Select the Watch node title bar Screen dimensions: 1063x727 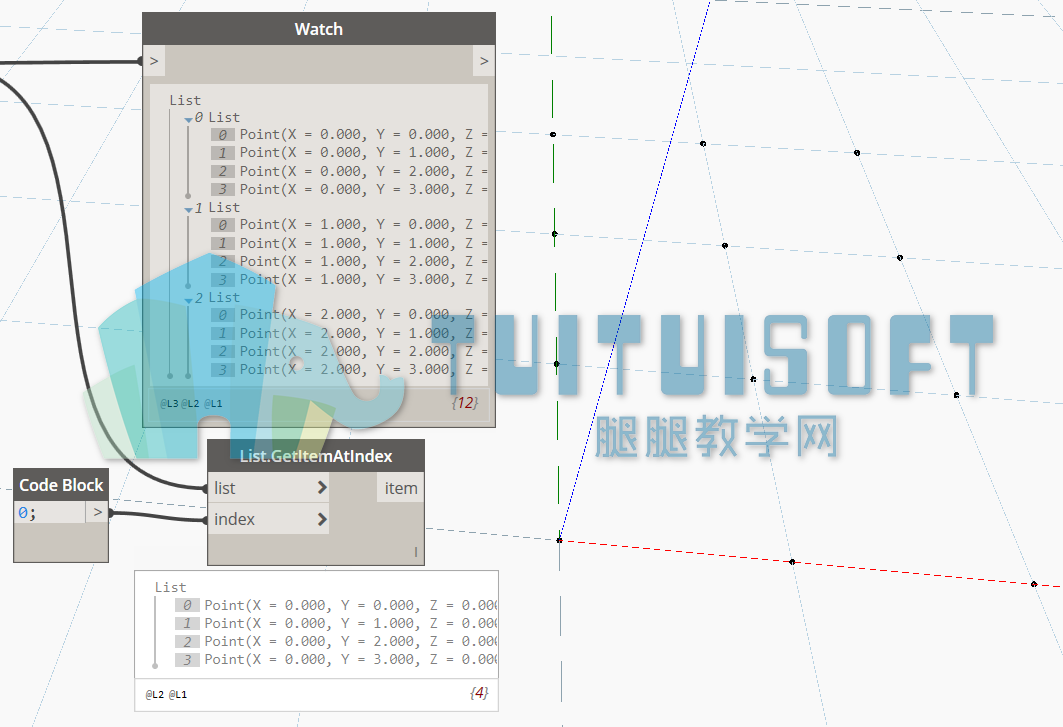coord(319,29)
